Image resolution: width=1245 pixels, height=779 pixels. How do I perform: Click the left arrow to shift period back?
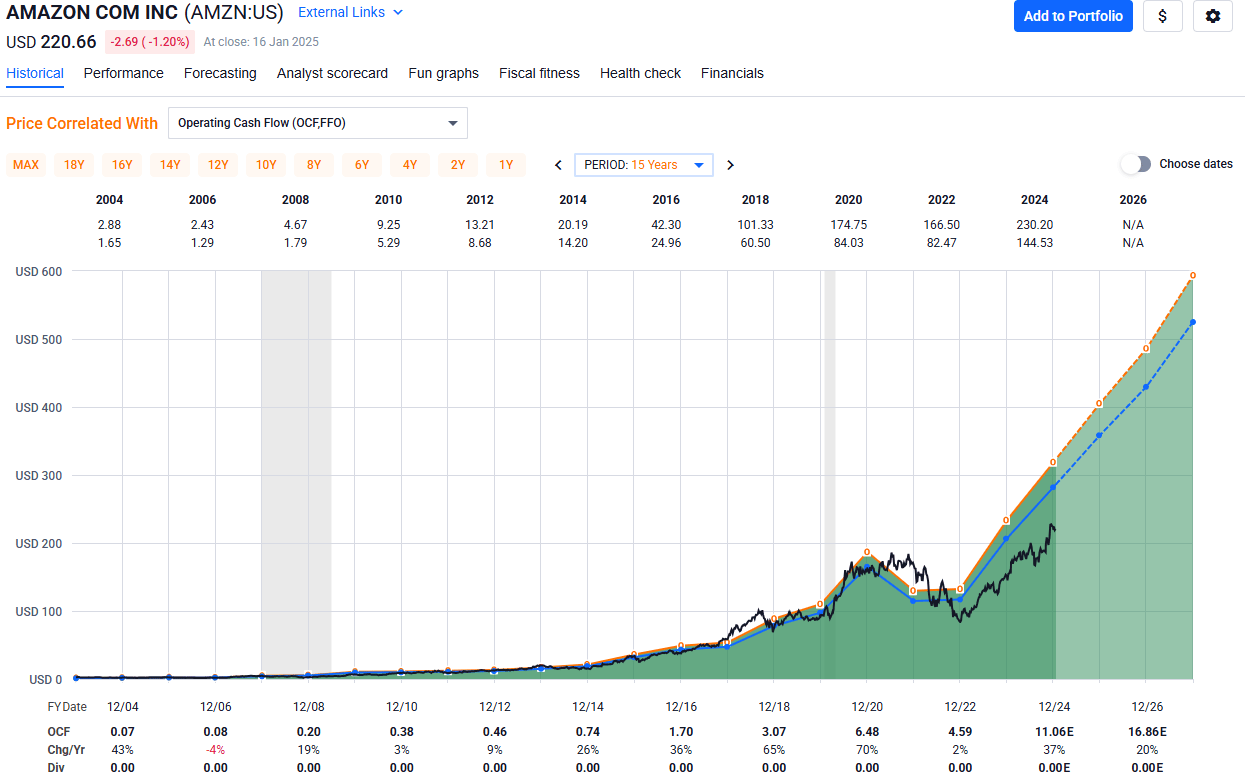(558, 164)
